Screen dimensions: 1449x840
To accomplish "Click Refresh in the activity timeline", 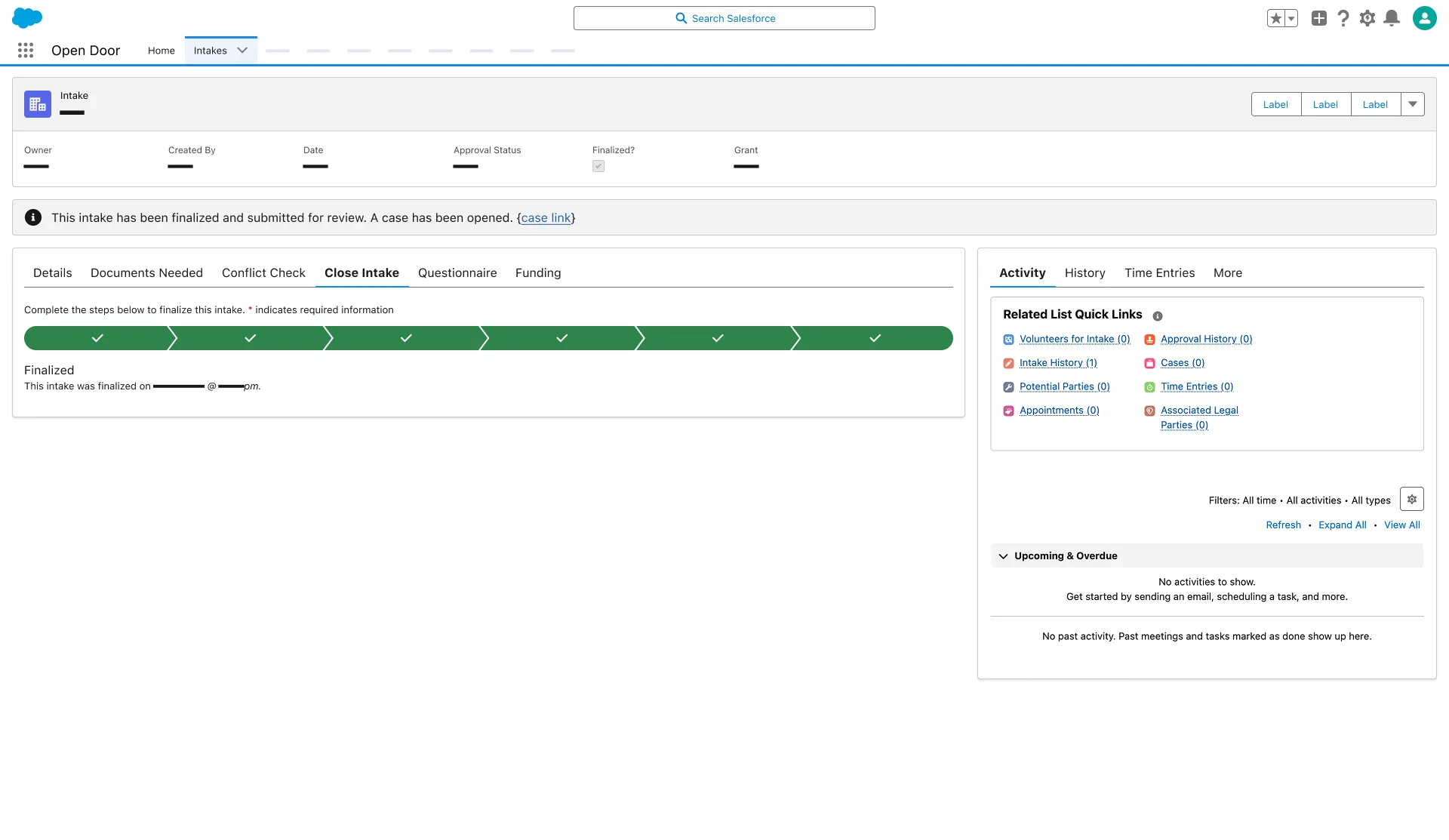I will pos(1283,525).
